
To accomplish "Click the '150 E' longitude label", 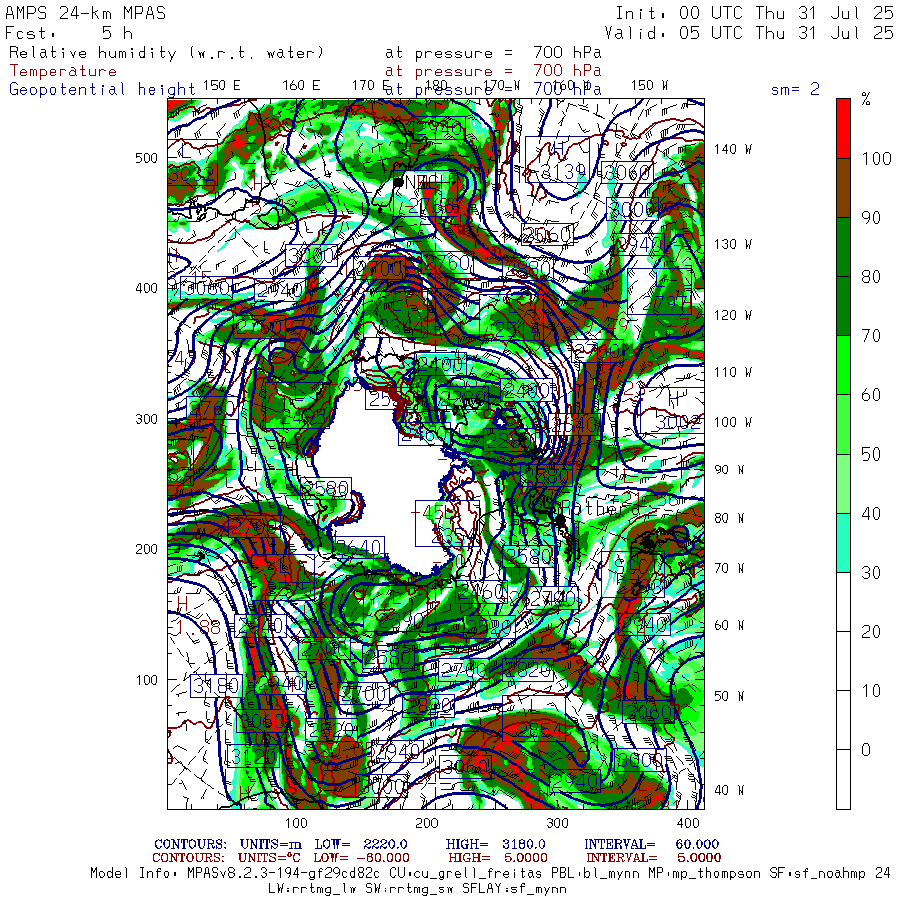I will (x=222, y=86).
